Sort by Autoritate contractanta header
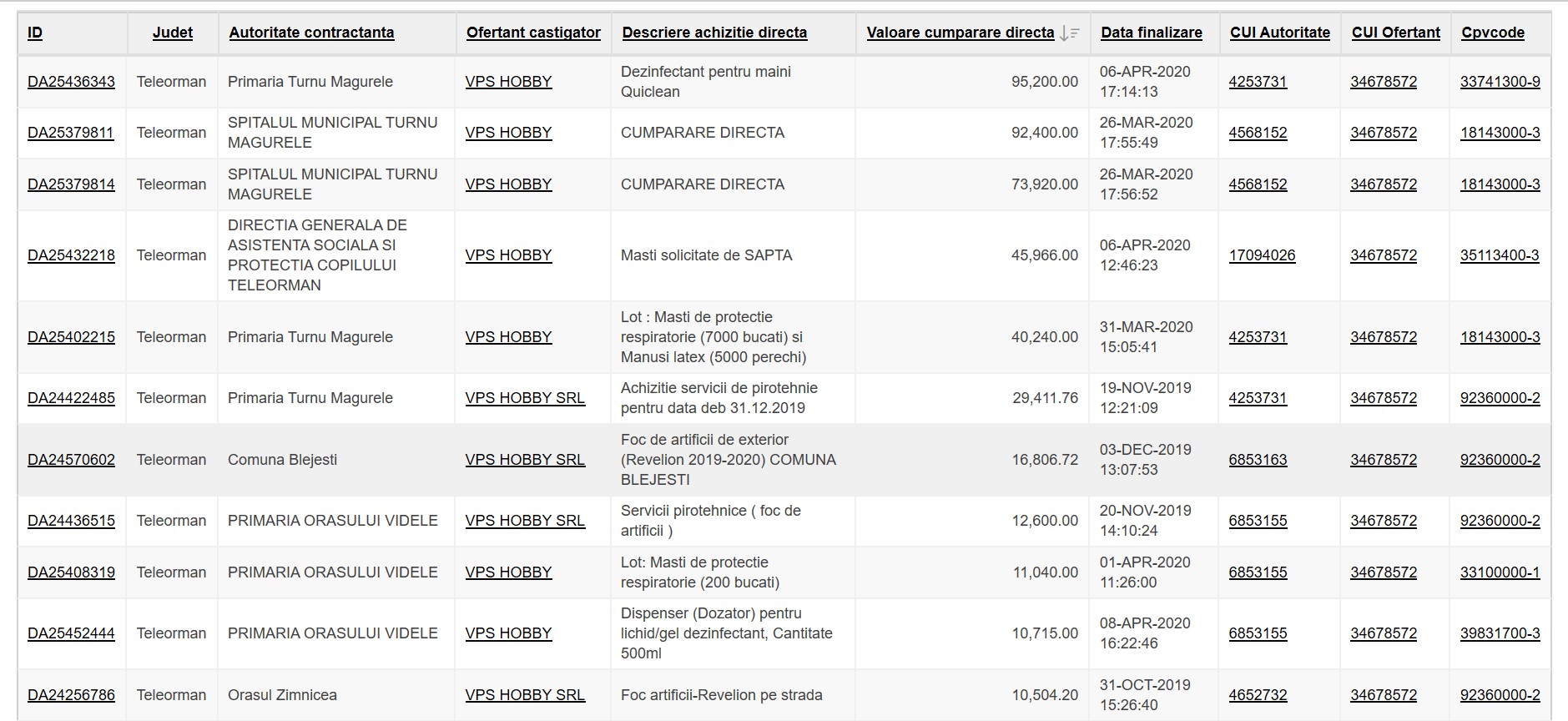 click(x=311, y=33)
